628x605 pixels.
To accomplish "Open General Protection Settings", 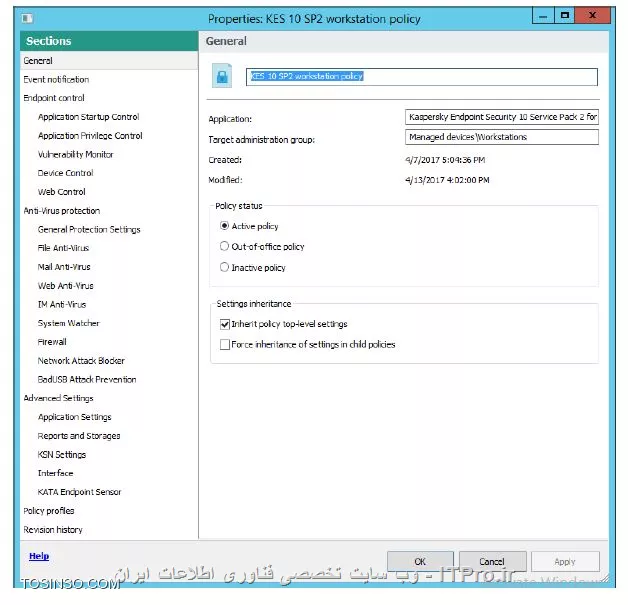I will click(x=89, y=229).
